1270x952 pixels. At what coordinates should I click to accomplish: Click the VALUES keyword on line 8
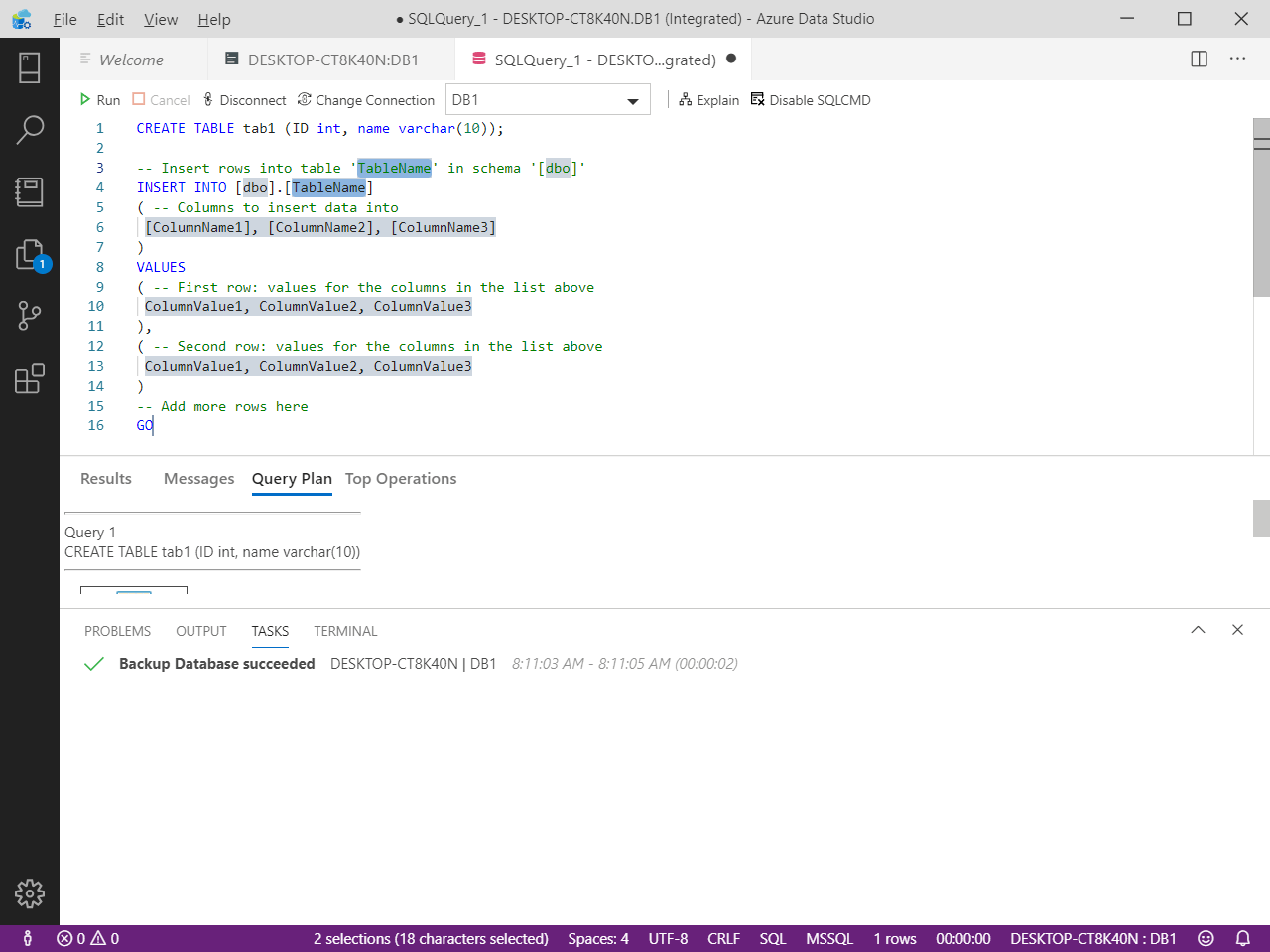pyautogui.click(x=161, y=267)
